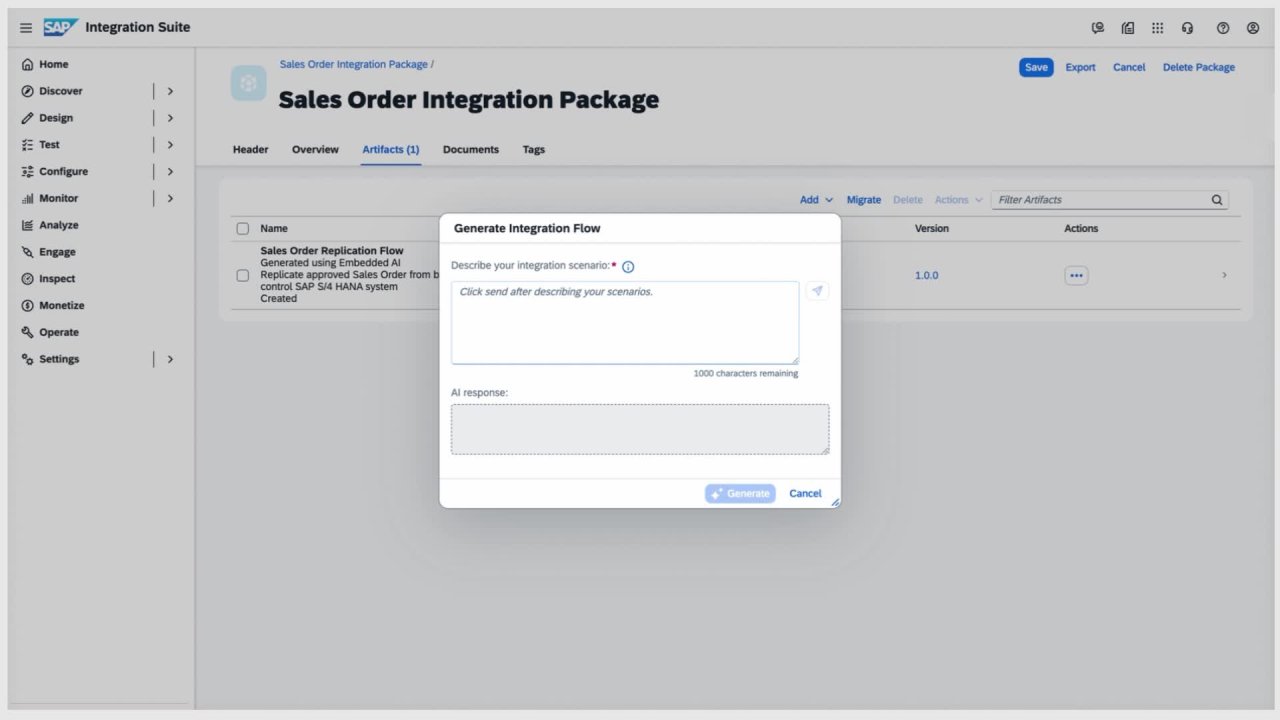Click the send arrow icon in the dialog
The image size is (1280, 720).
point(817,291)
